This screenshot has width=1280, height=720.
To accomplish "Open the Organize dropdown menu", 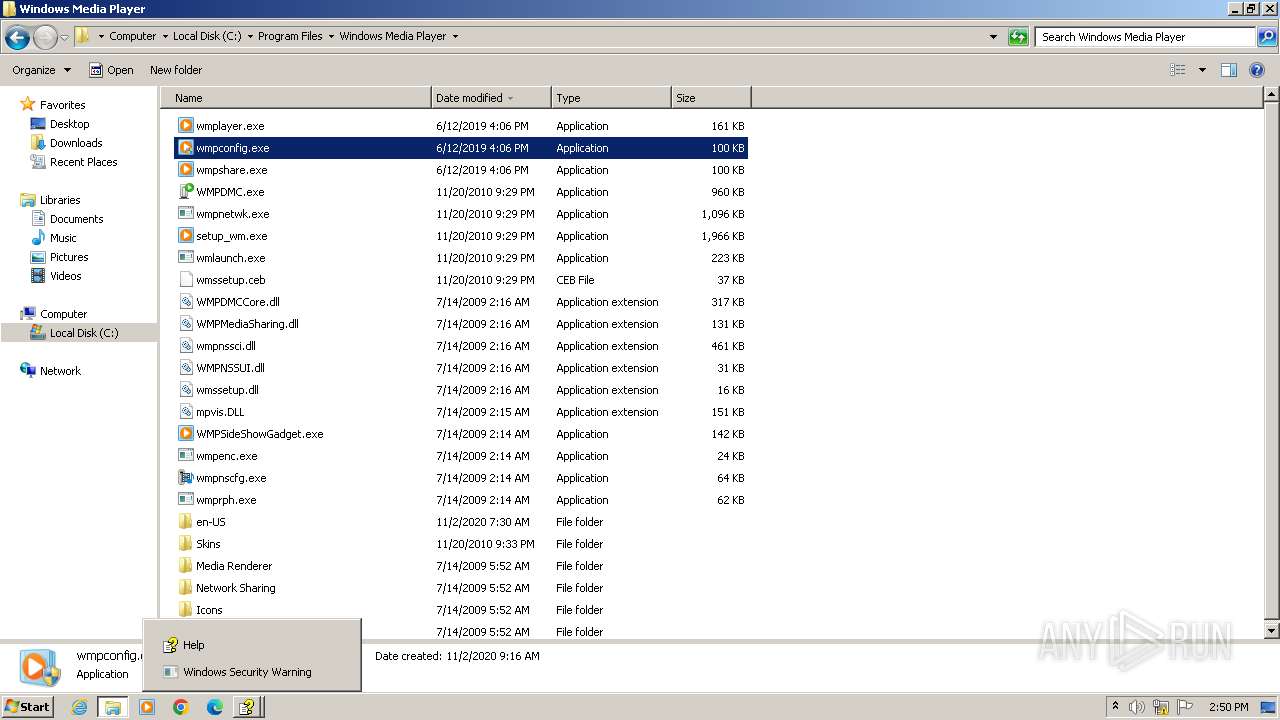I will pos(42,70).
